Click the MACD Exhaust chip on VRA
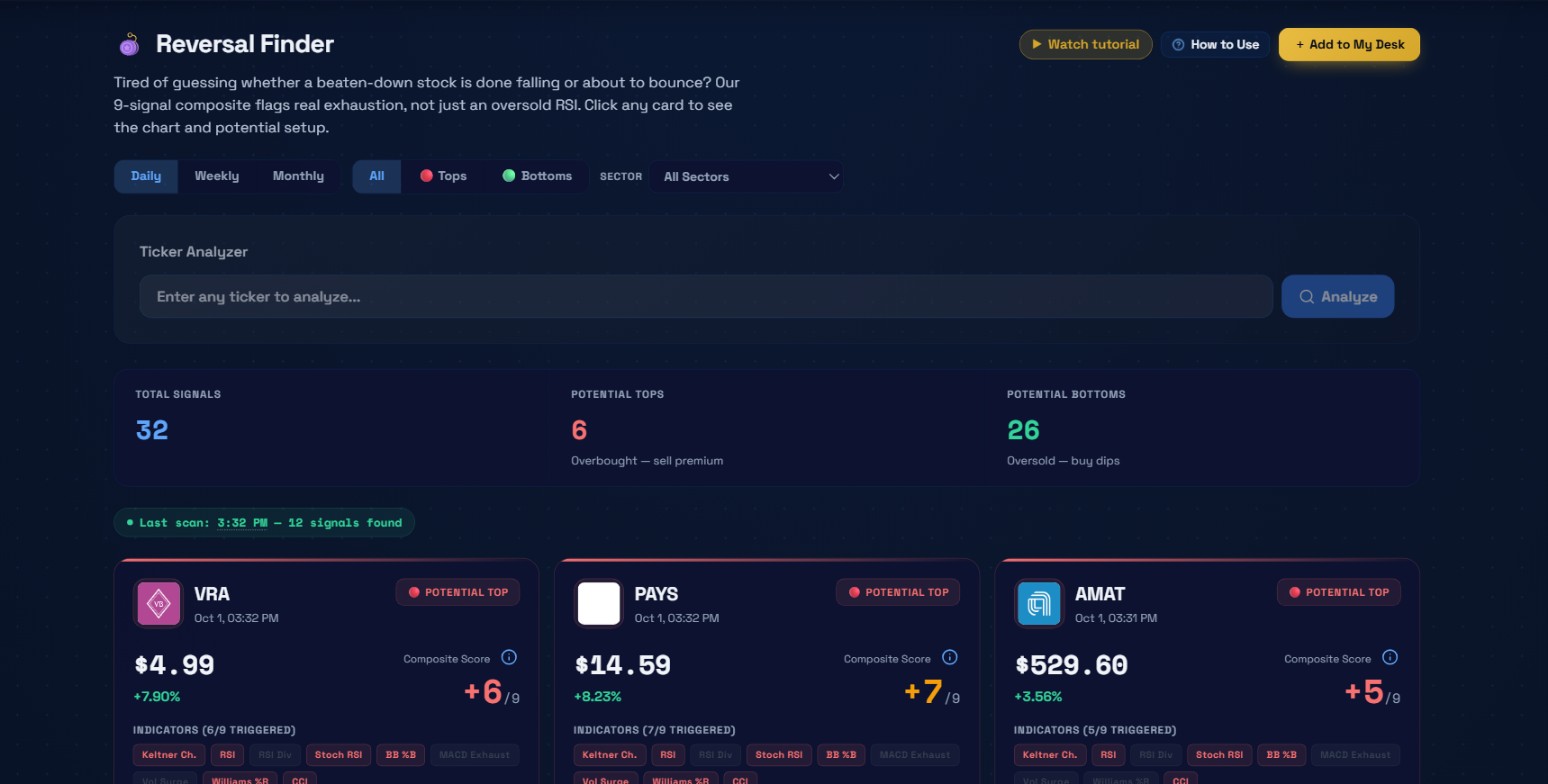Viewport: 1548px width, 784px height. 475,755
